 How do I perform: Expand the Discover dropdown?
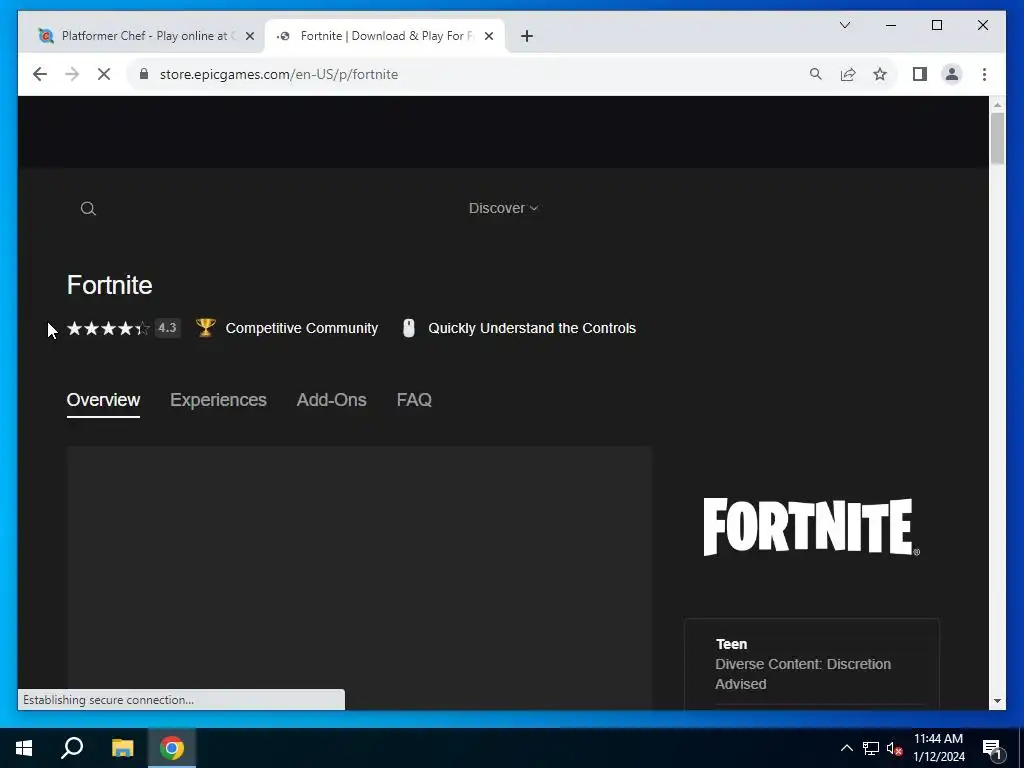pos(504,208)
